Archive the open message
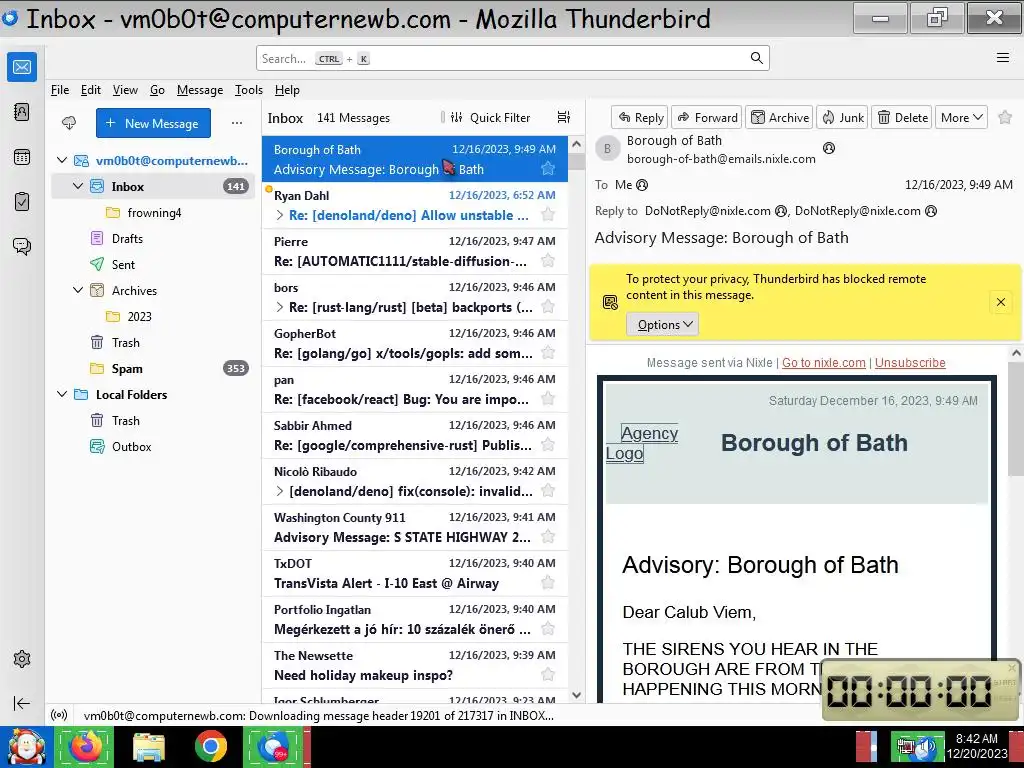 (779, 118)
